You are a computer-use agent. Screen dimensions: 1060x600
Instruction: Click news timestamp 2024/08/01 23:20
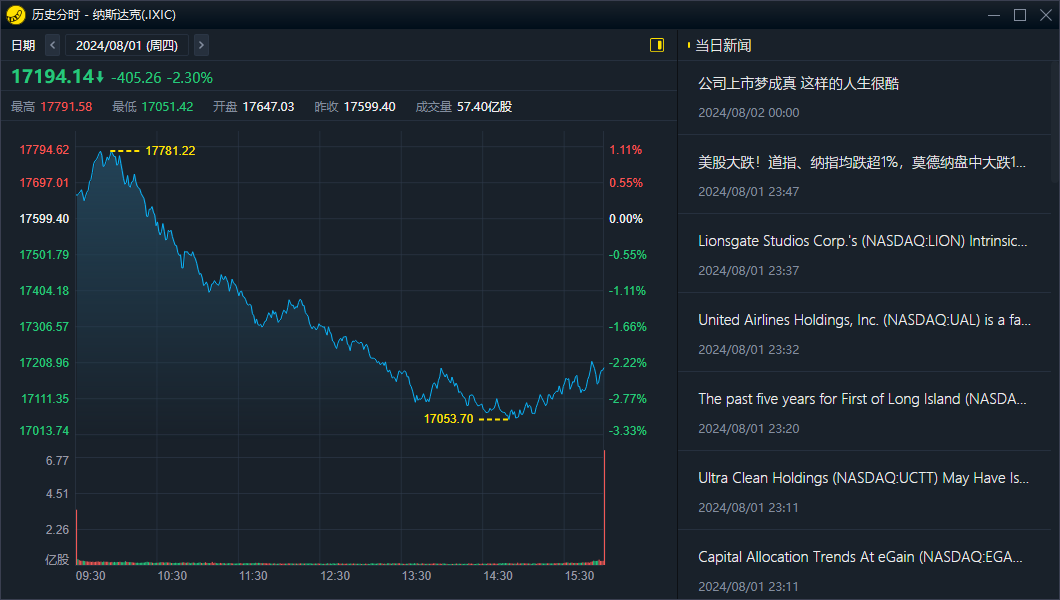748,429
